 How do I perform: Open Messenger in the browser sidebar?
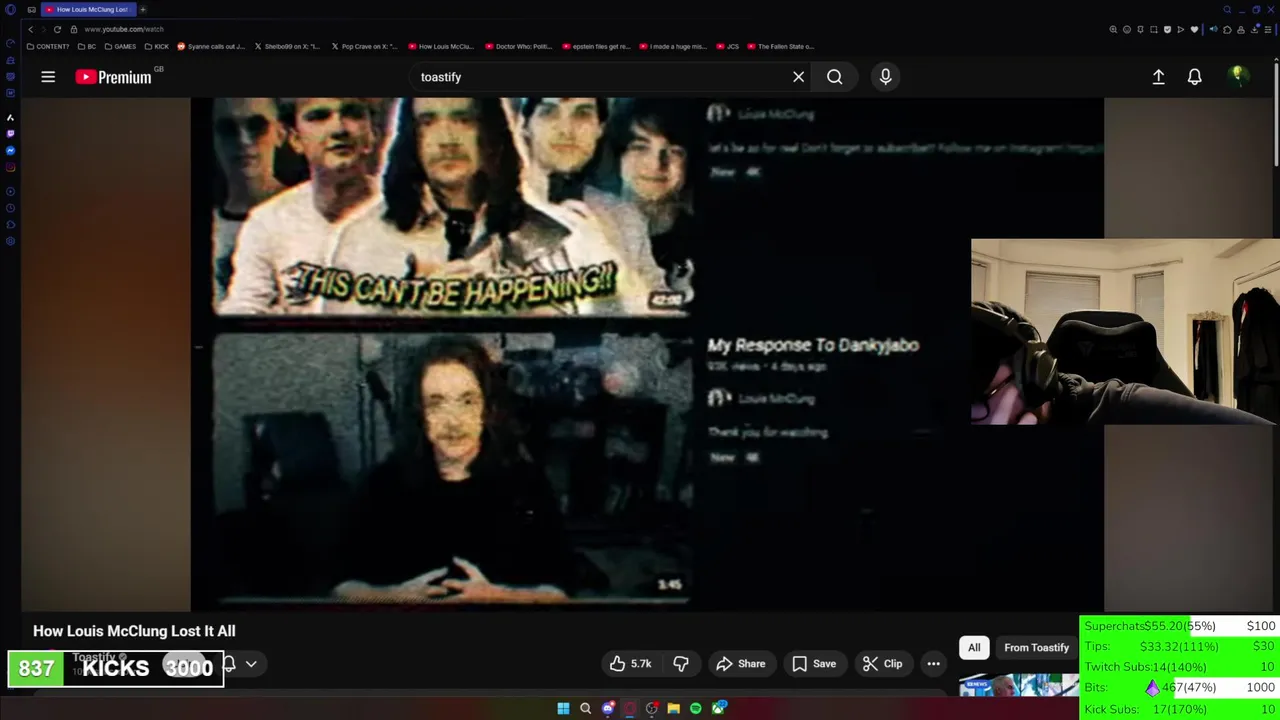(10, 150)
